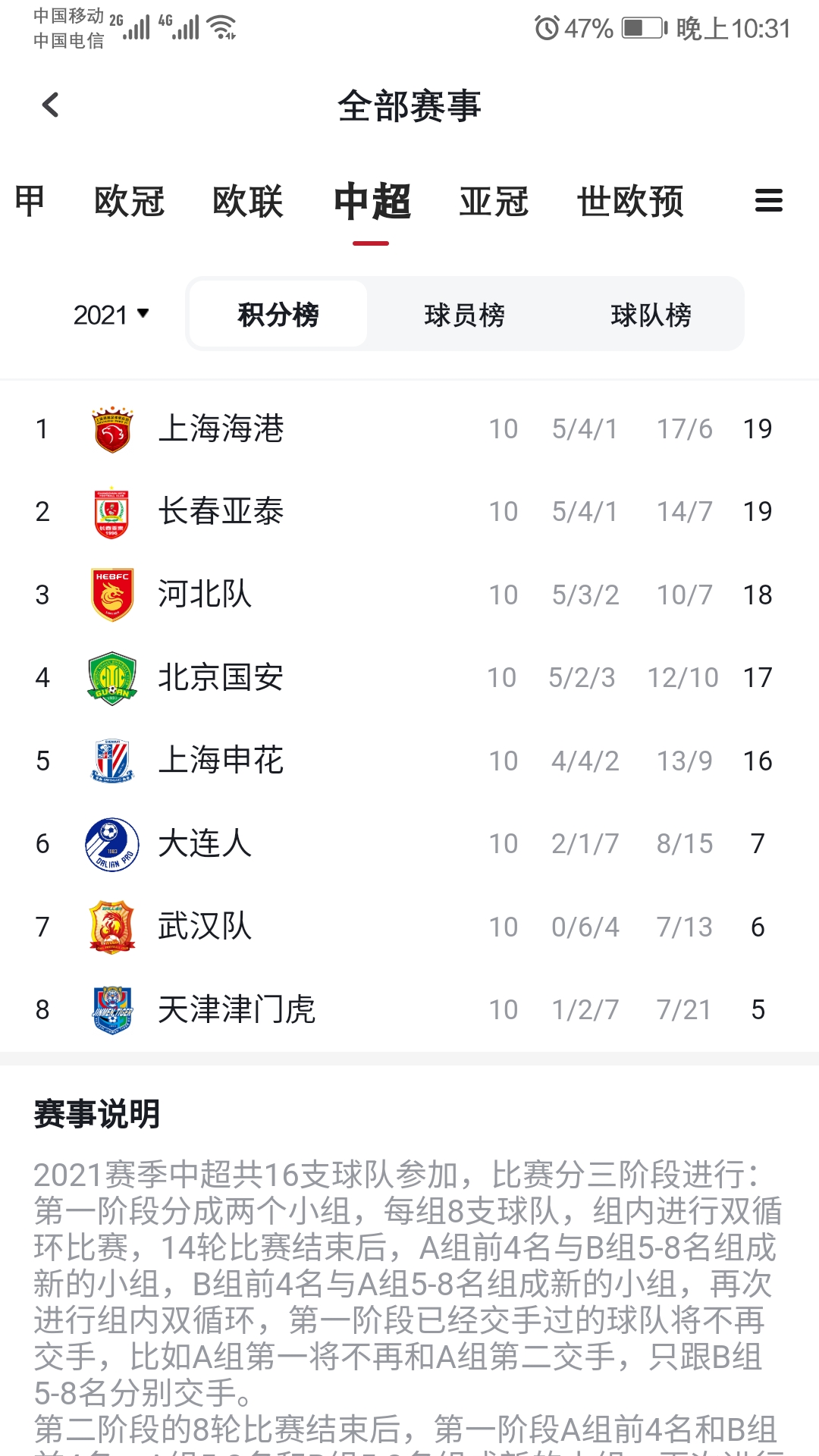Switch to the 球员榜 player ranking
Screen dimensions: 819x1456
coord(464,315)
